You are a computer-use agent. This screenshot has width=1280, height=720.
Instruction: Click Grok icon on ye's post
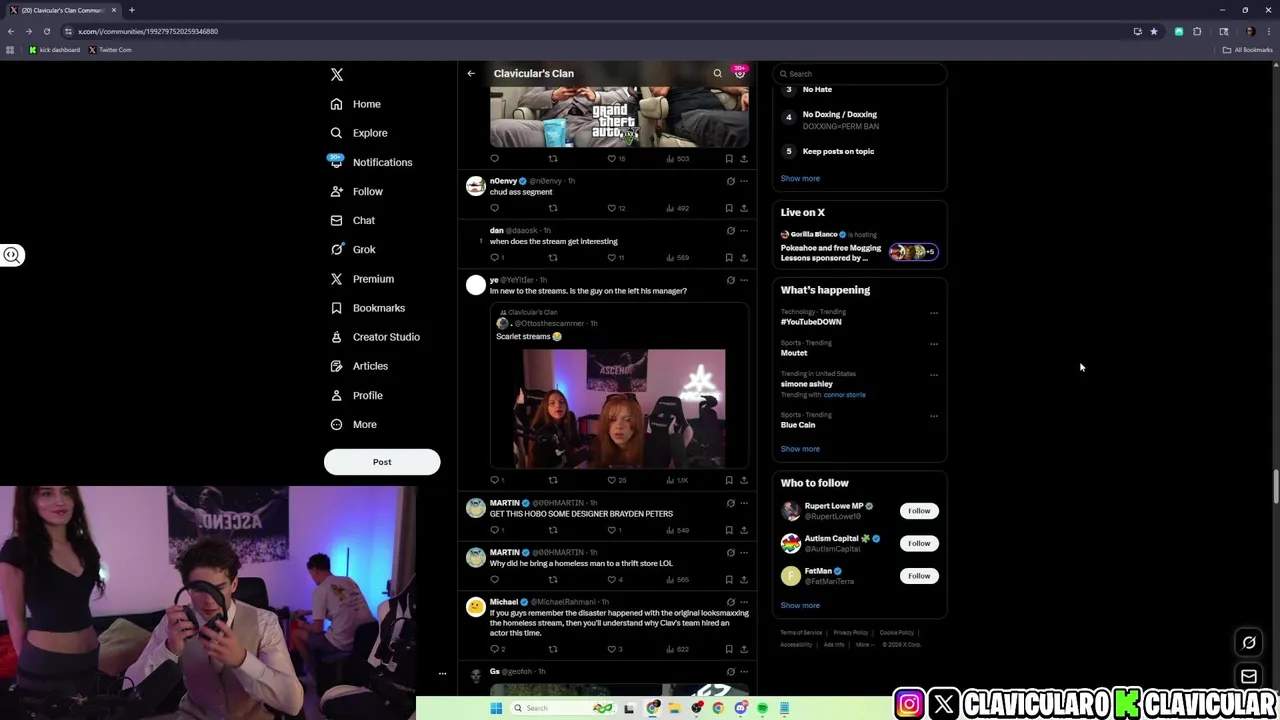[730, 280]
